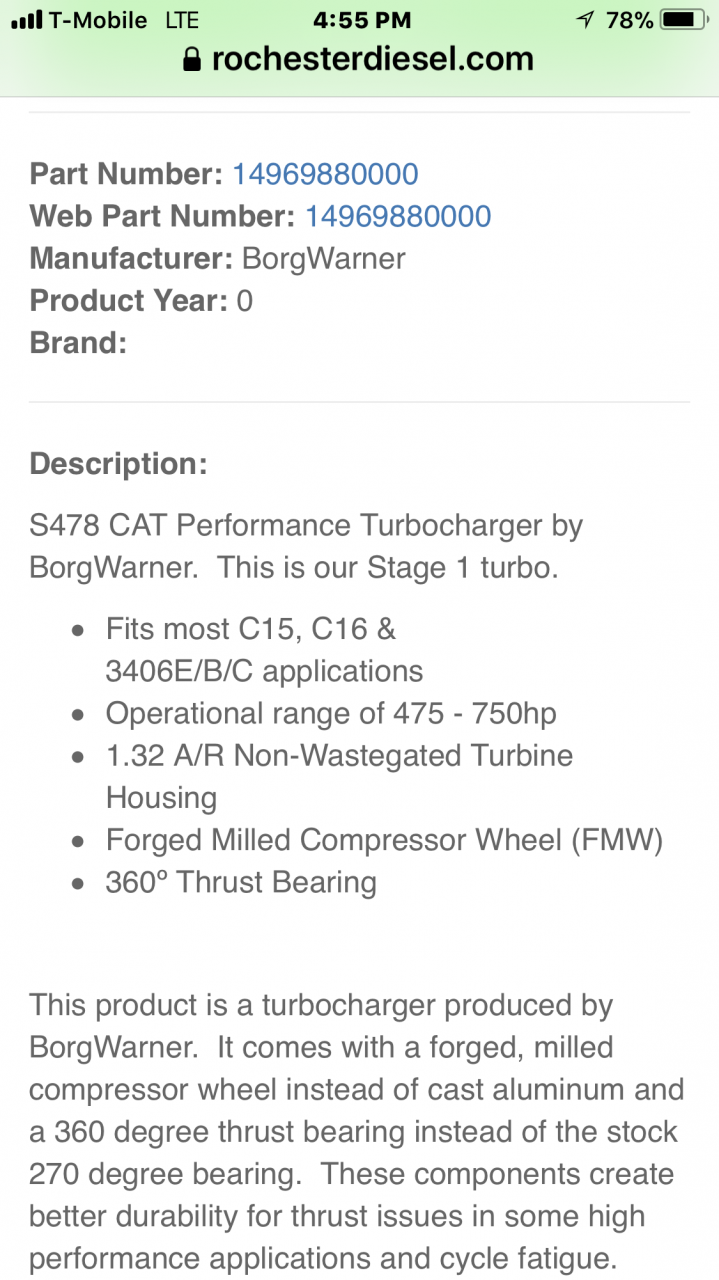Tap the cellular signal strength bars
Viewport: 719px width, 1280px height.
[25, 20]
